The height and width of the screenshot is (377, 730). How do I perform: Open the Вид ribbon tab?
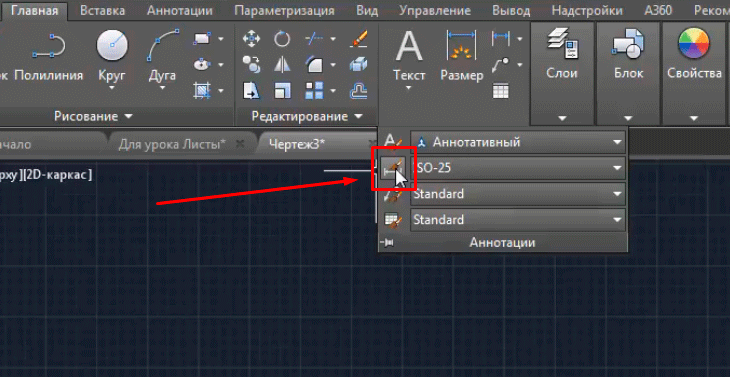point(367,10)
